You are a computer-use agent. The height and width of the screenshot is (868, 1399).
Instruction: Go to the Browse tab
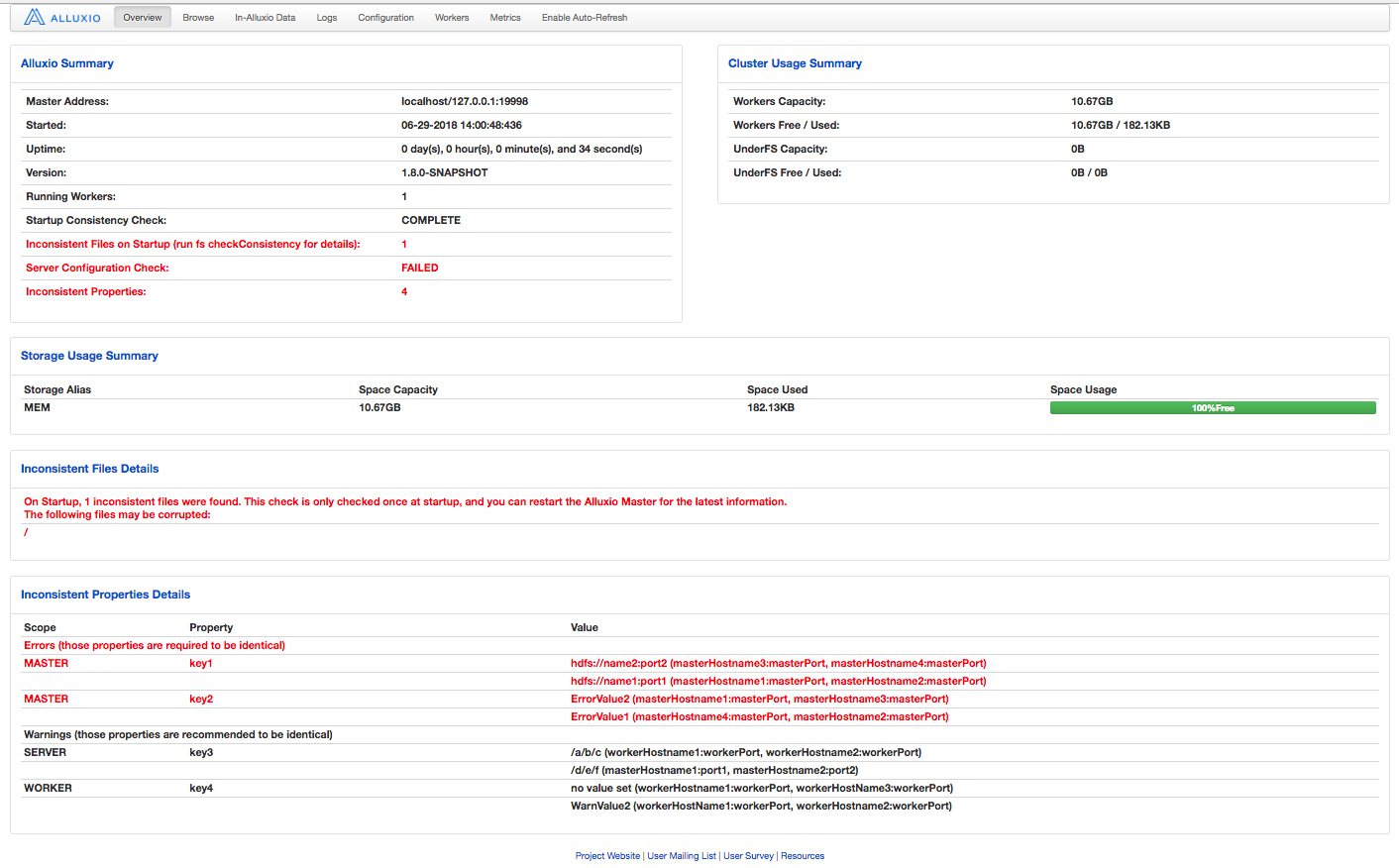(x=198, y=18)
